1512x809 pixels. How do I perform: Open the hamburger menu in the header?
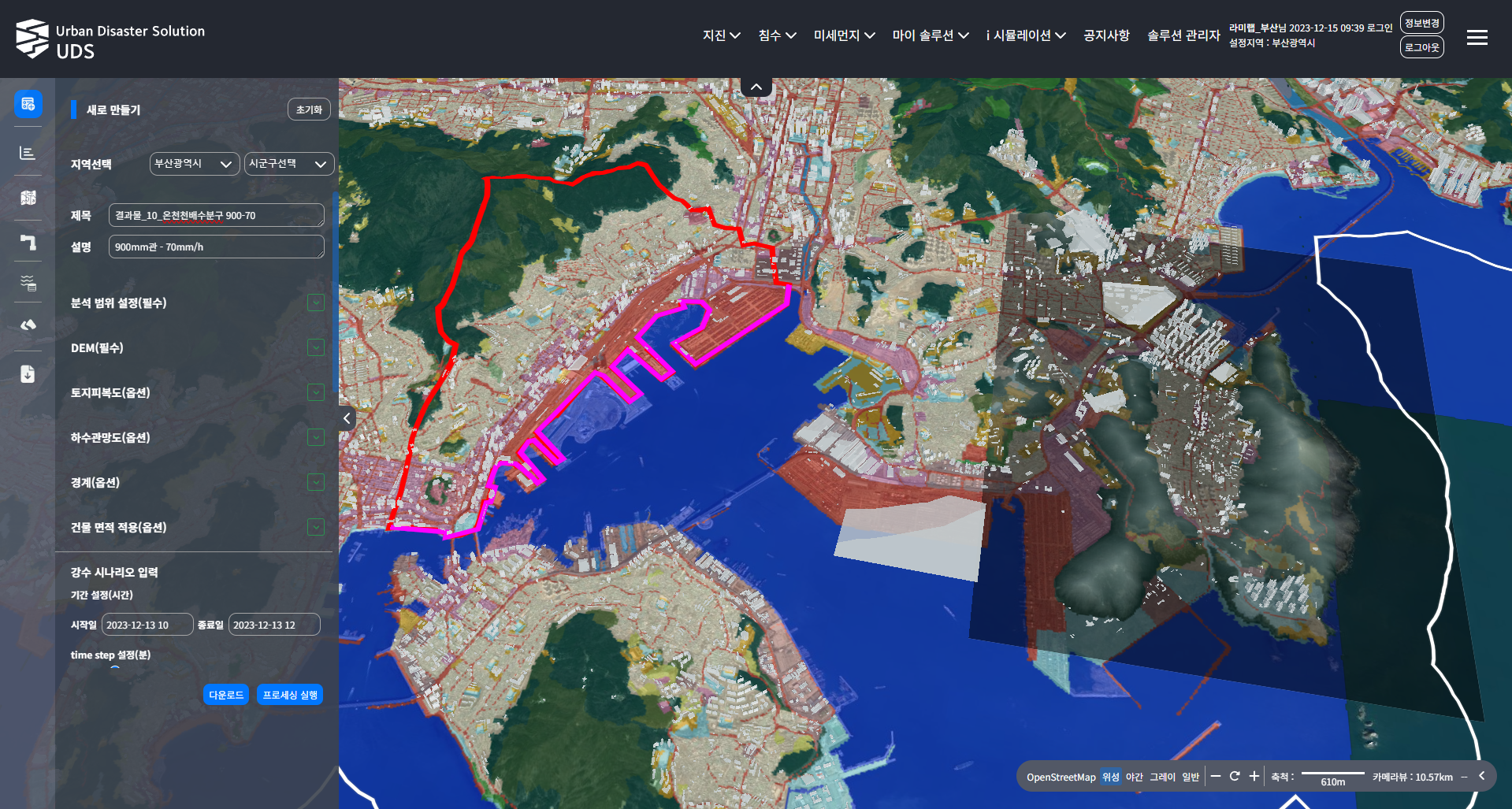click(x=1477, y=38)
